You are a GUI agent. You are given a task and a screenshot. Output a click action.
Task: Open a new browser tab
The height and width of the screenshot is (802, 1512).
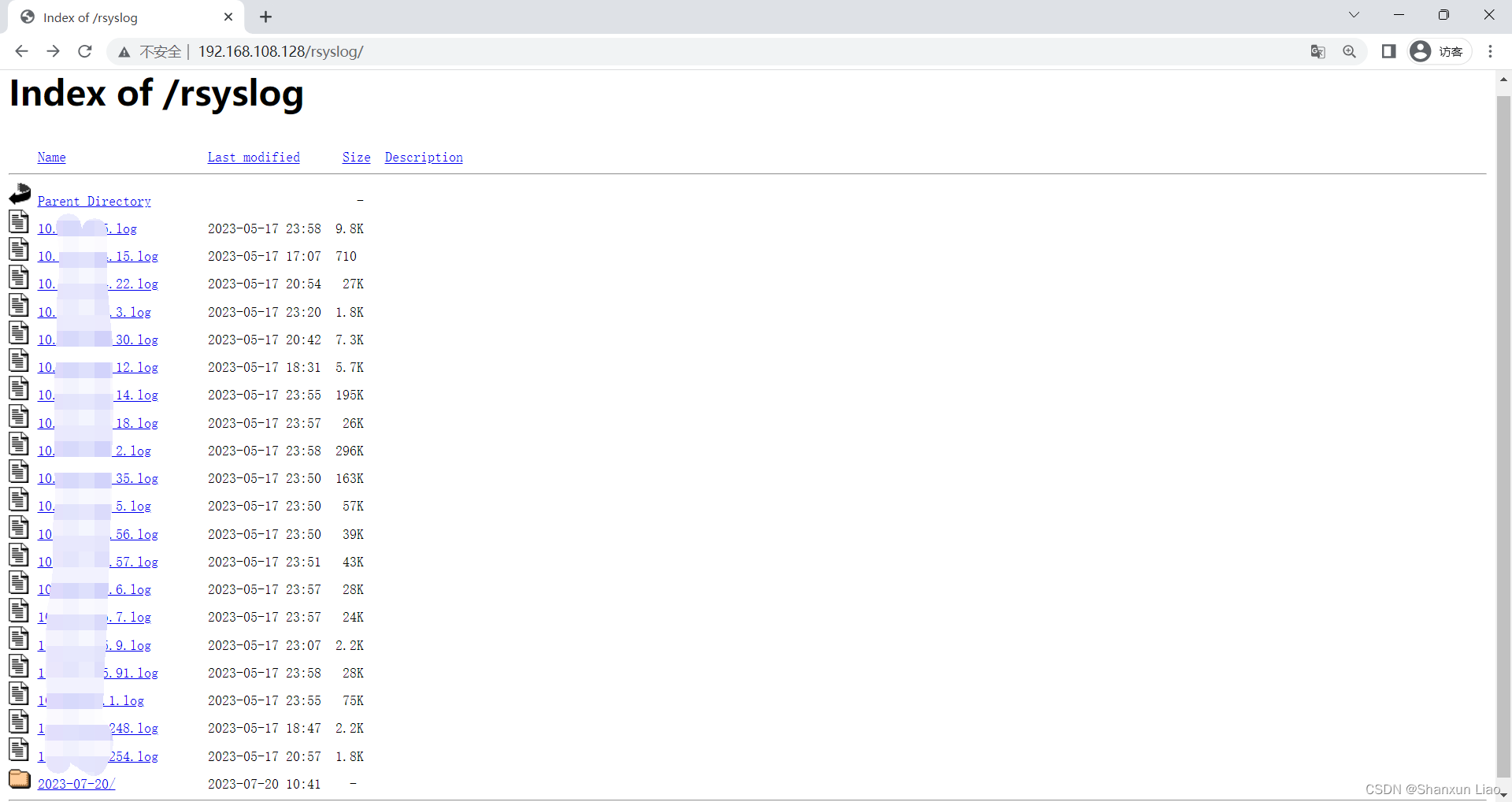point(265,17)
